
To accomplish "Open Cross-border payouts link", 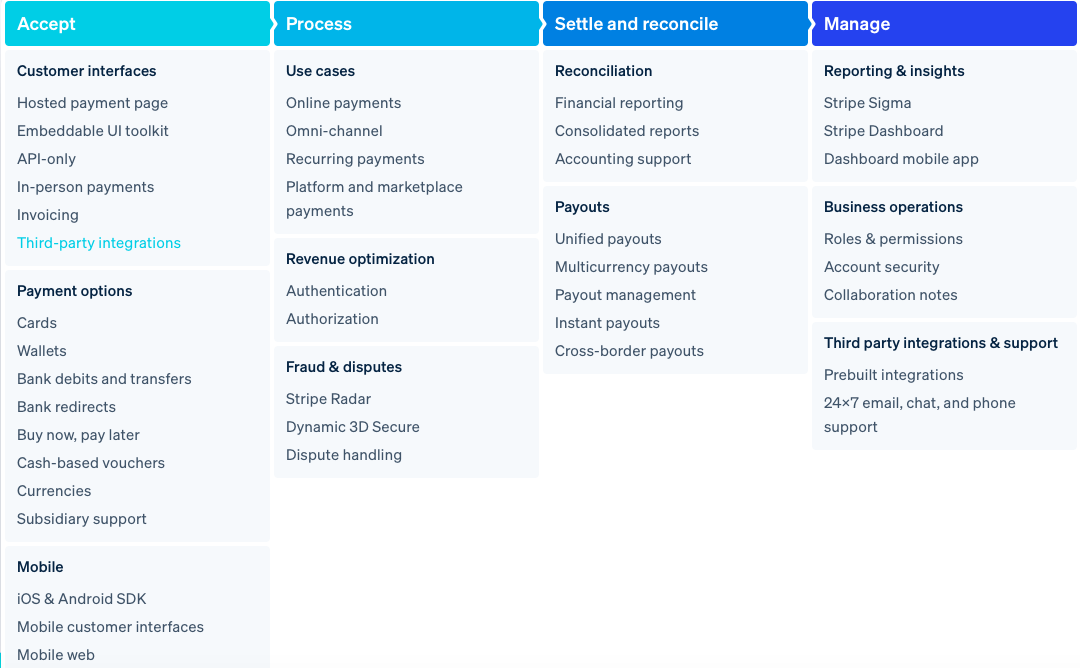I will click(629, 351).
